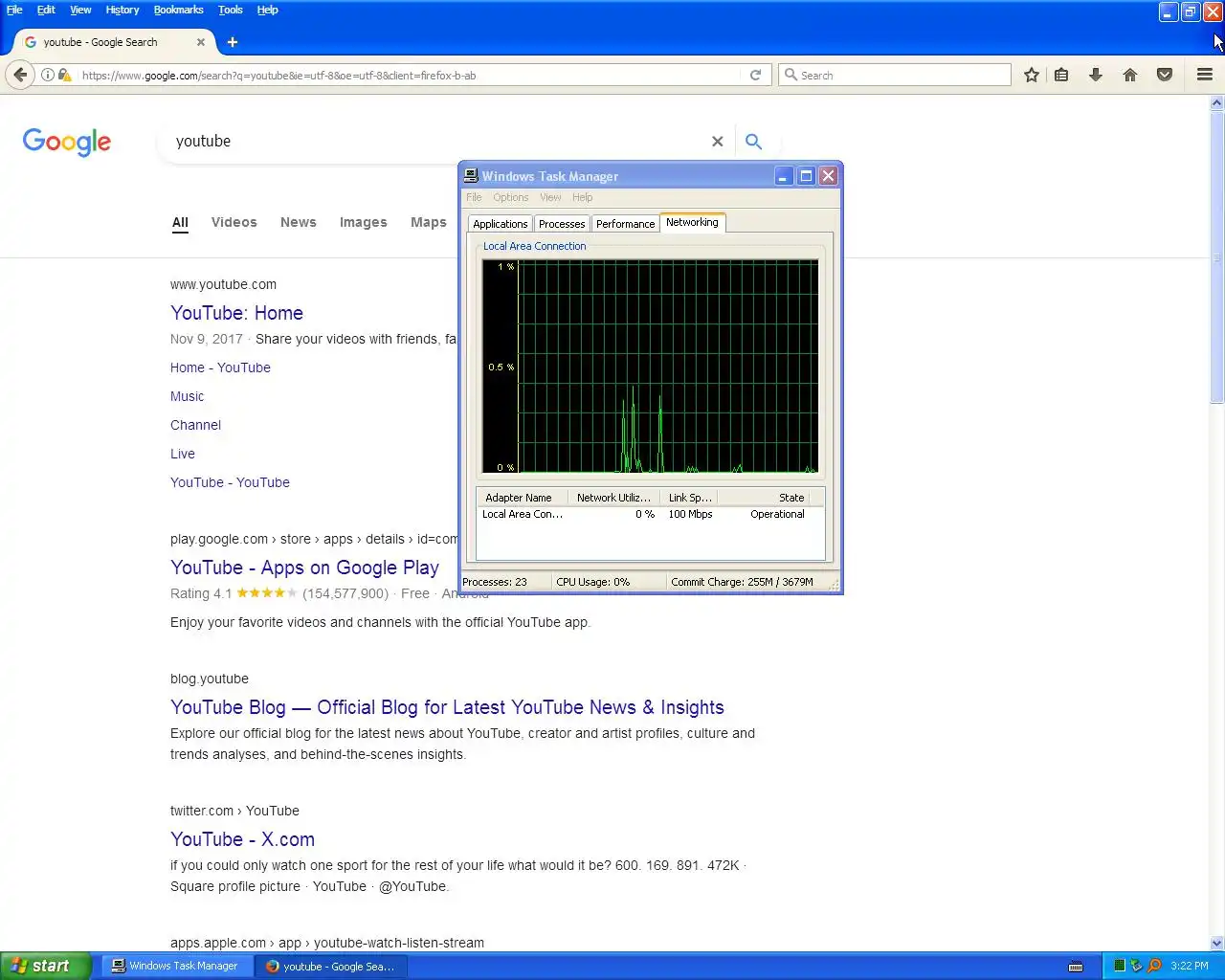Open Task Manager File menu
The width and height of the screenshot is (1225, 980).
click(474, 197)
